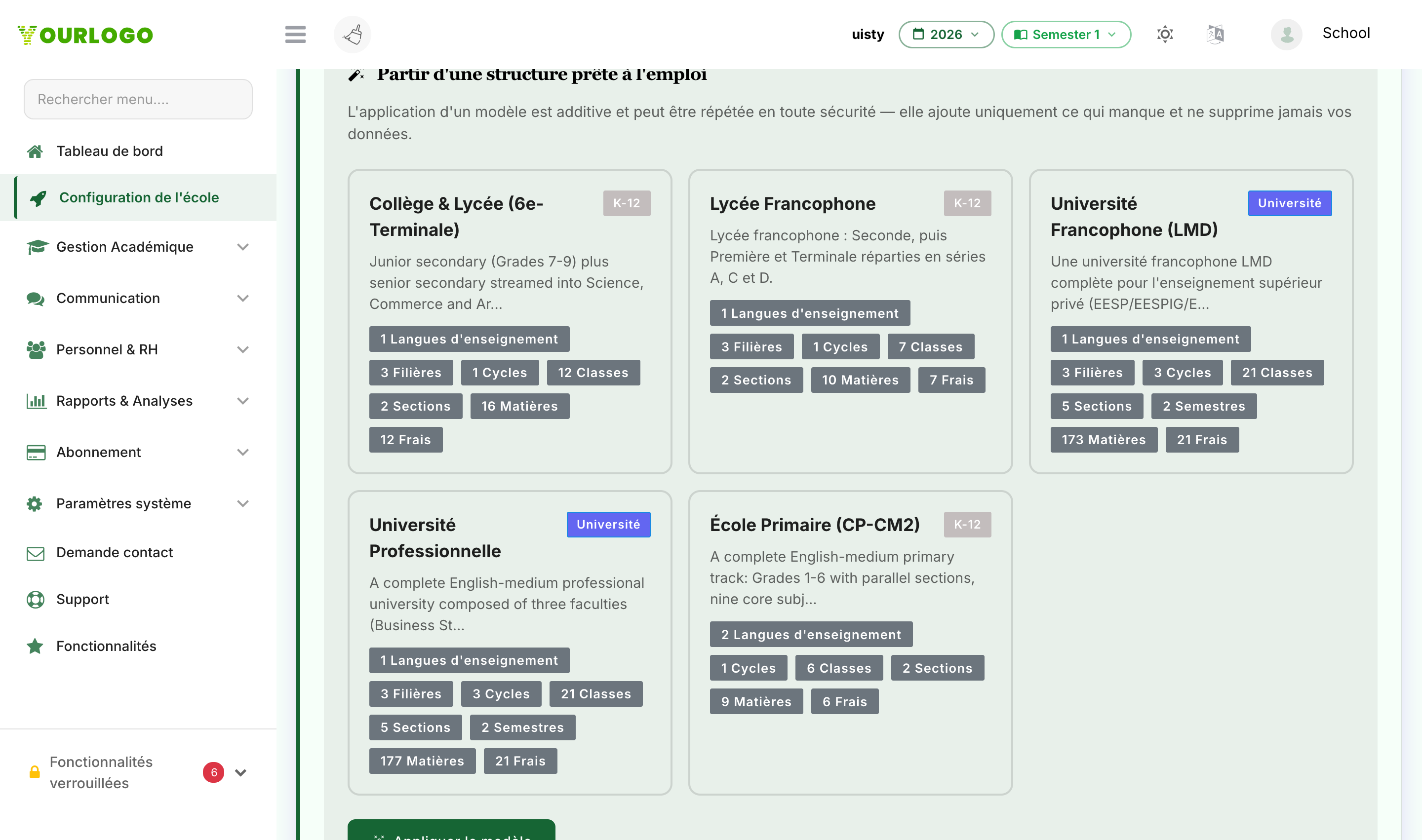This screenshot has height=840, width=1422.
Task: Open the 2026 year dropdown
Action: click(946, 35)
